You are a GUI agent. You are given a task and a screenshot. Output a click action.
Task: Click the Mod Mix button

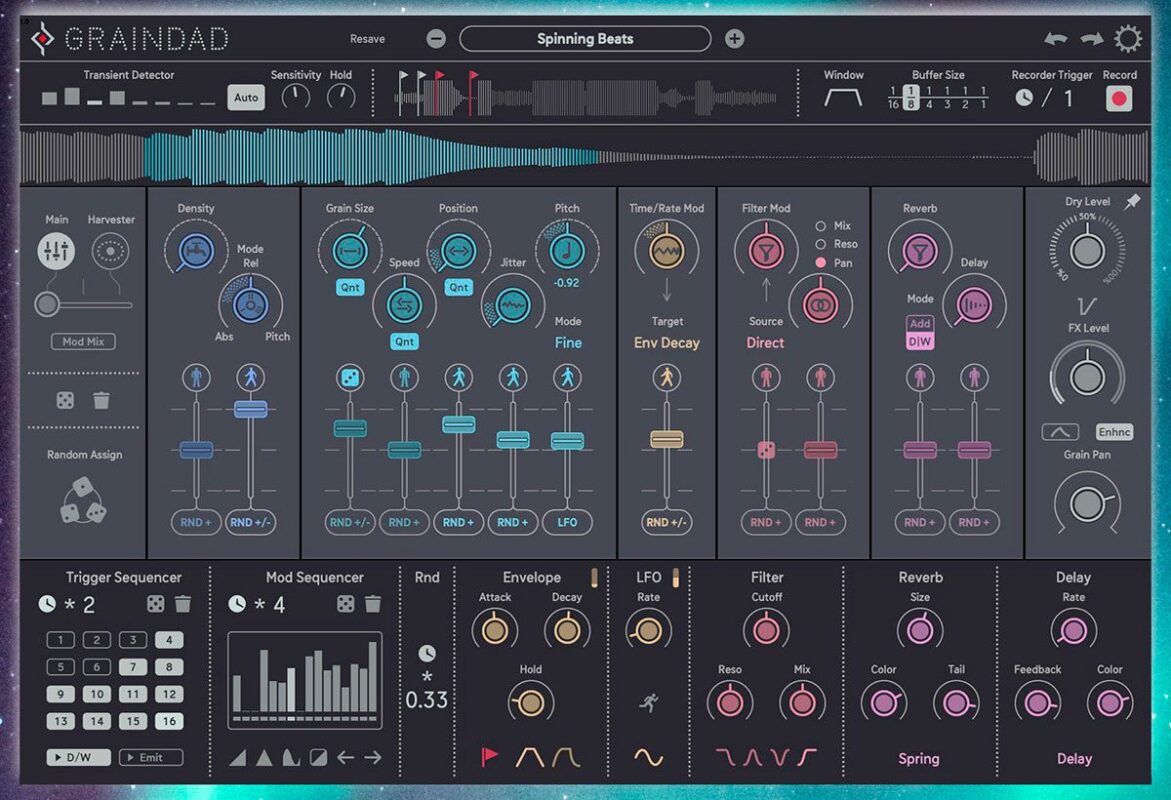coord(83,342)
